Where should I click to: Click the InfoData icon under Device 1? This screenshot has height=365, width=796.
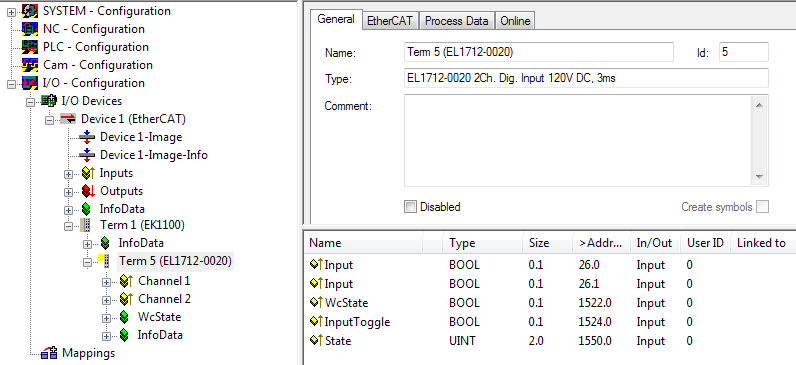coord(87,209)
